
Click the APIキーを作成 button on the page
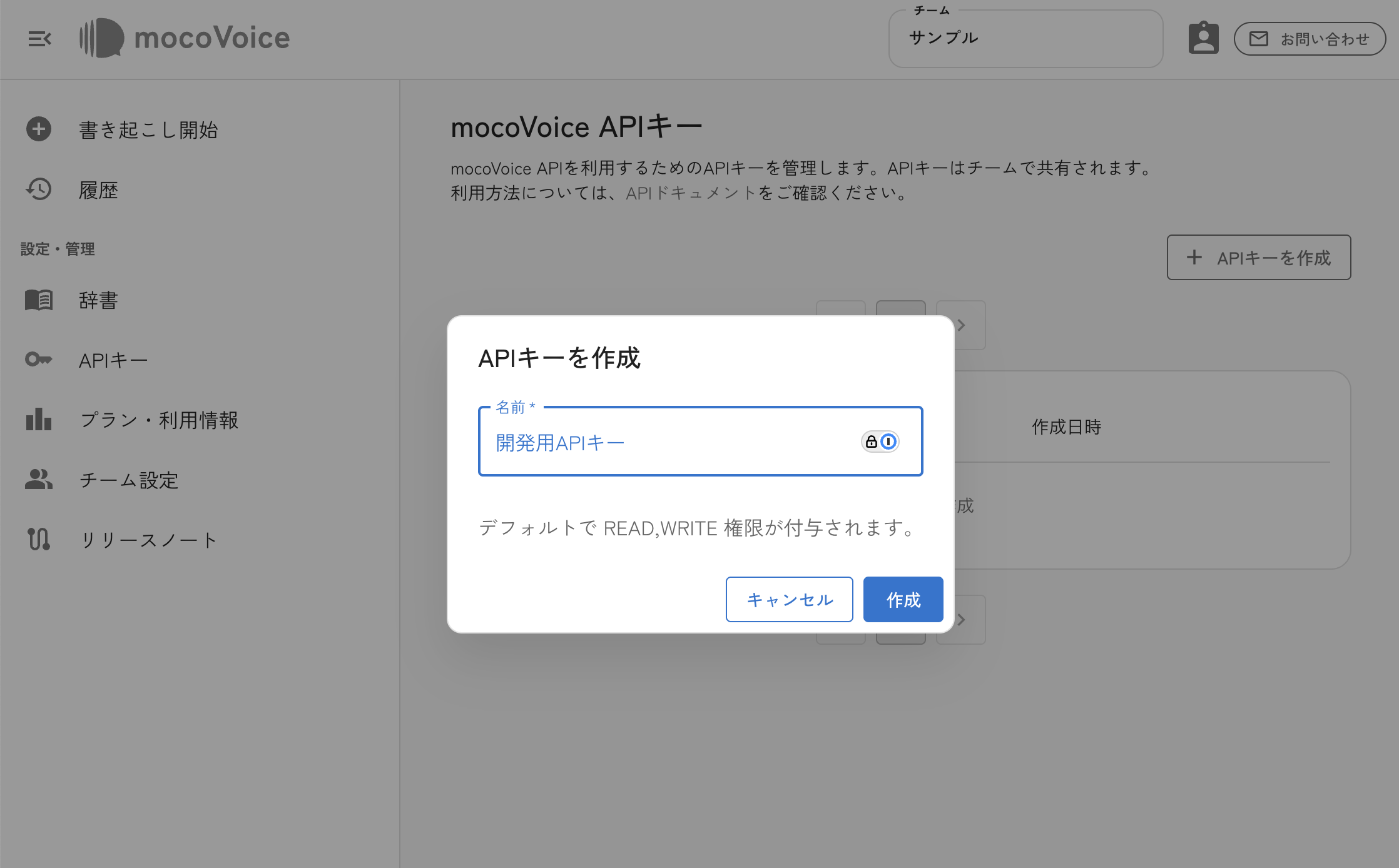[x=1259, y=258]
